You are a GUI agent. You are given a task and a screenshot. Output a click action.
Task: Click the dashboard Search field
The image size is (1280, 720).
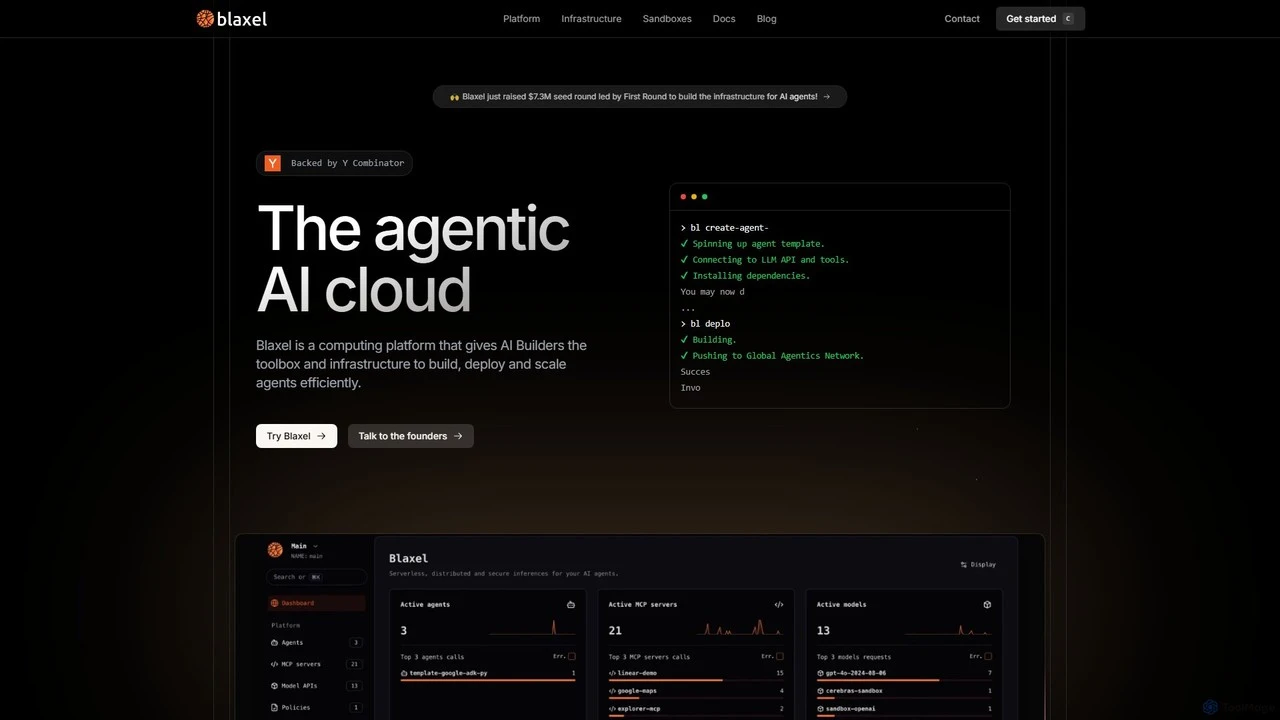tap(316, 577)
